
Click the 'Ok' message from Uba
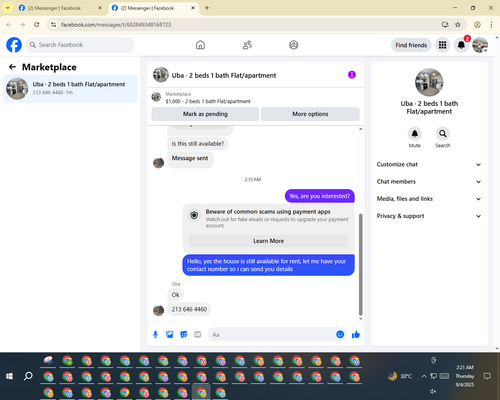coord(175,295)
